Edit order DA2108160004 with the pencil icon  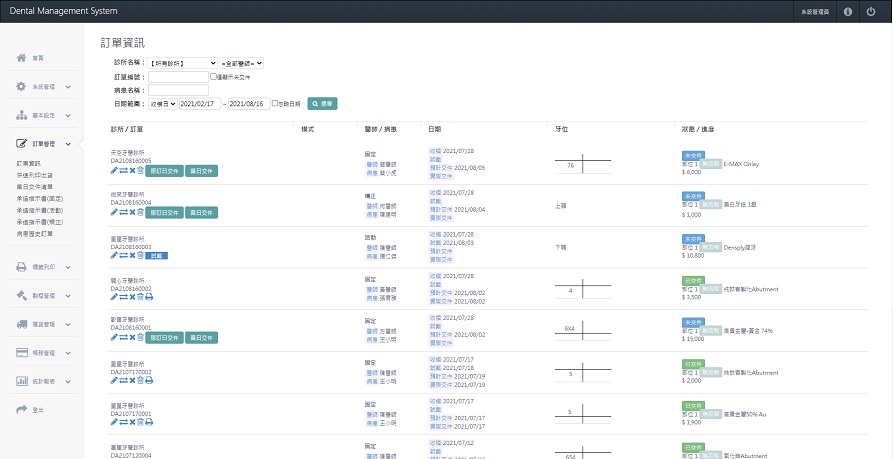pos(114,212)
